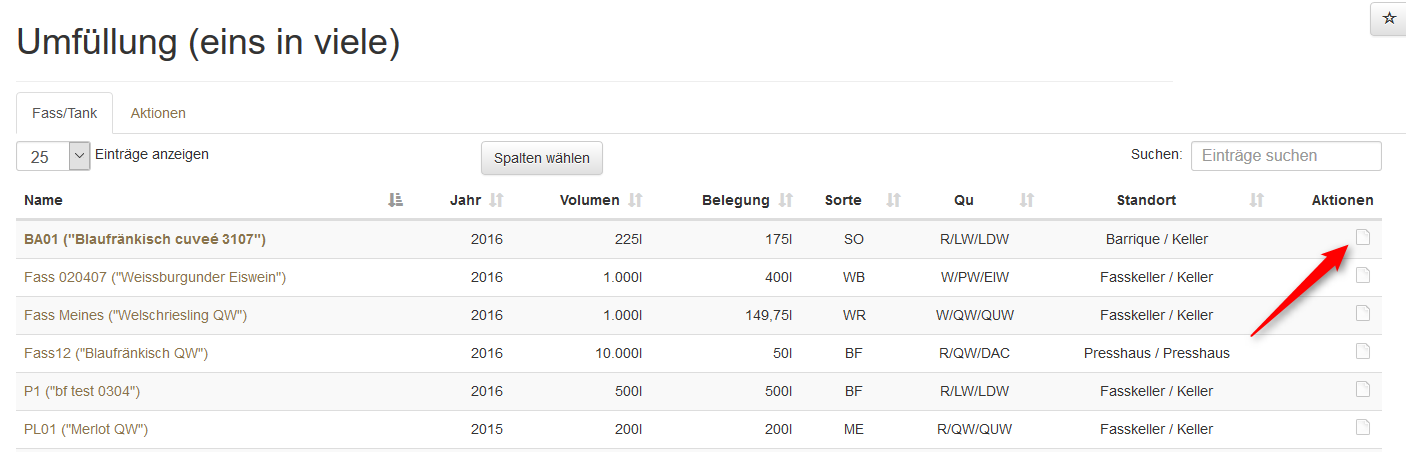Viewport: 1406px width, 452px height.
Task: Click the action document icon for BA01
Action: (1362, 237)
